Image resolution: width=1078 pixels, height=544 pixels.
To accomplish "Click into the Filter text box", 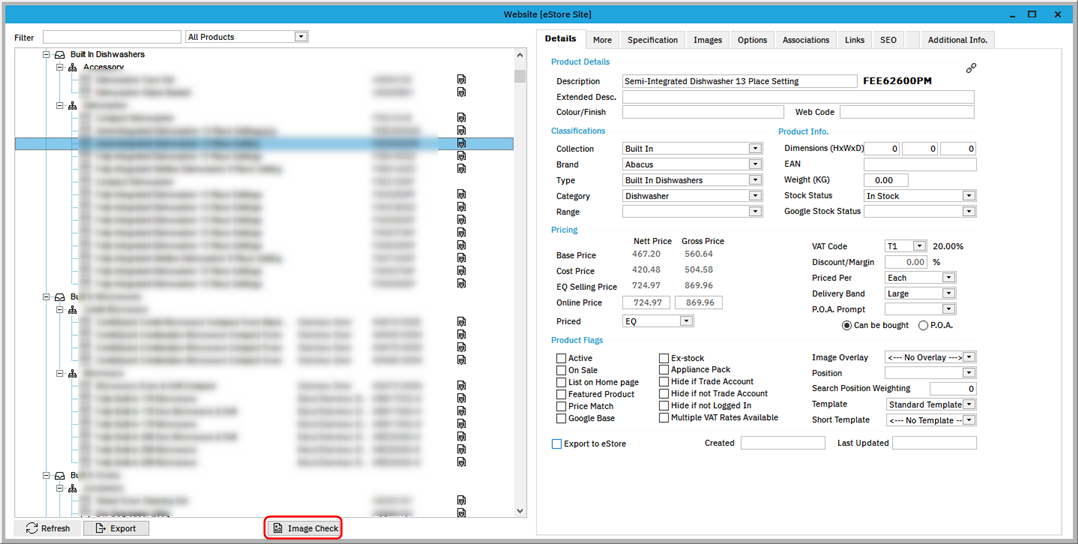I will point(112,37).
